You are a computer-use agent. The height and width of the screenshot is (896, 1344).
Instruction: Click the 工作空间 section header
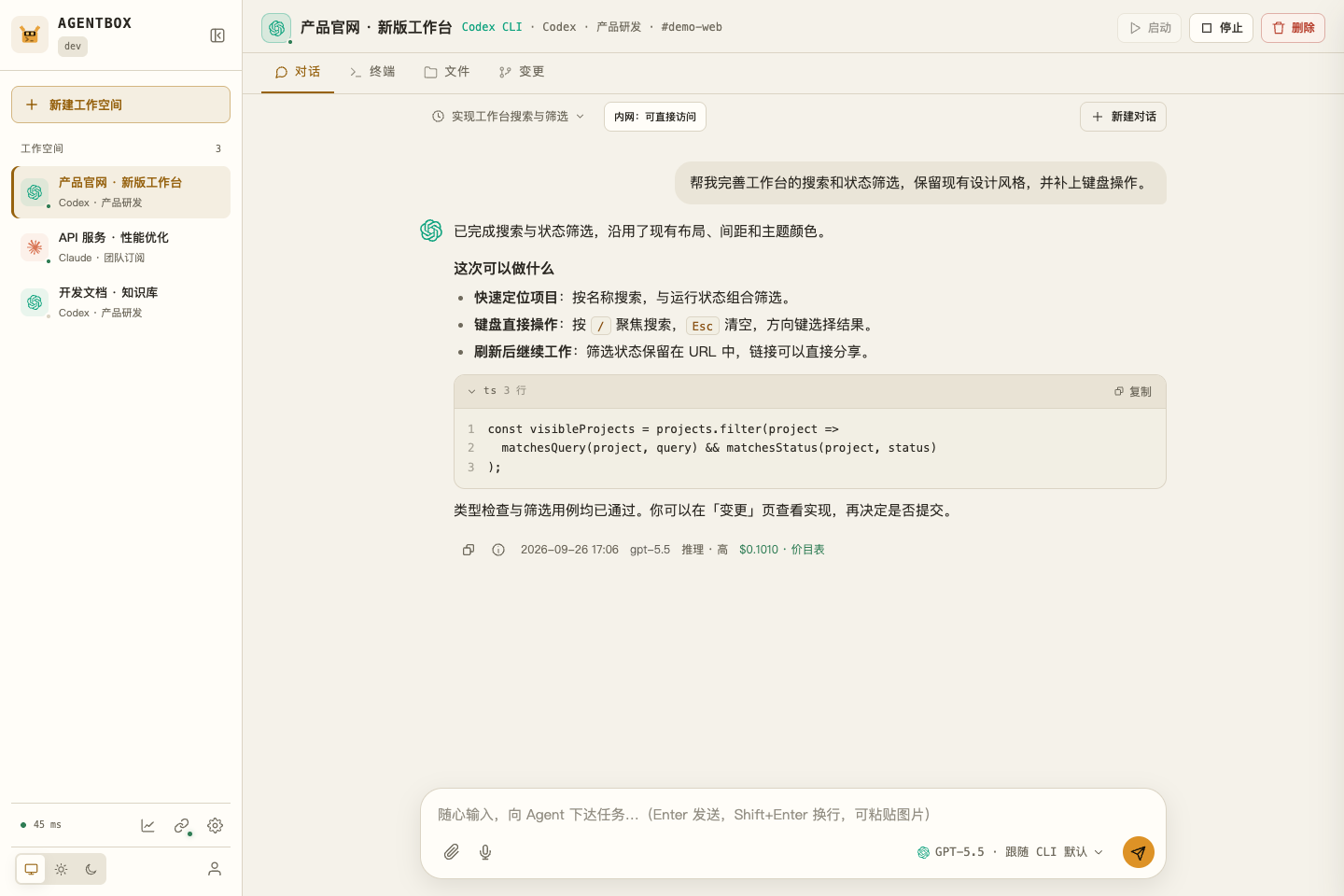[42, 148]
